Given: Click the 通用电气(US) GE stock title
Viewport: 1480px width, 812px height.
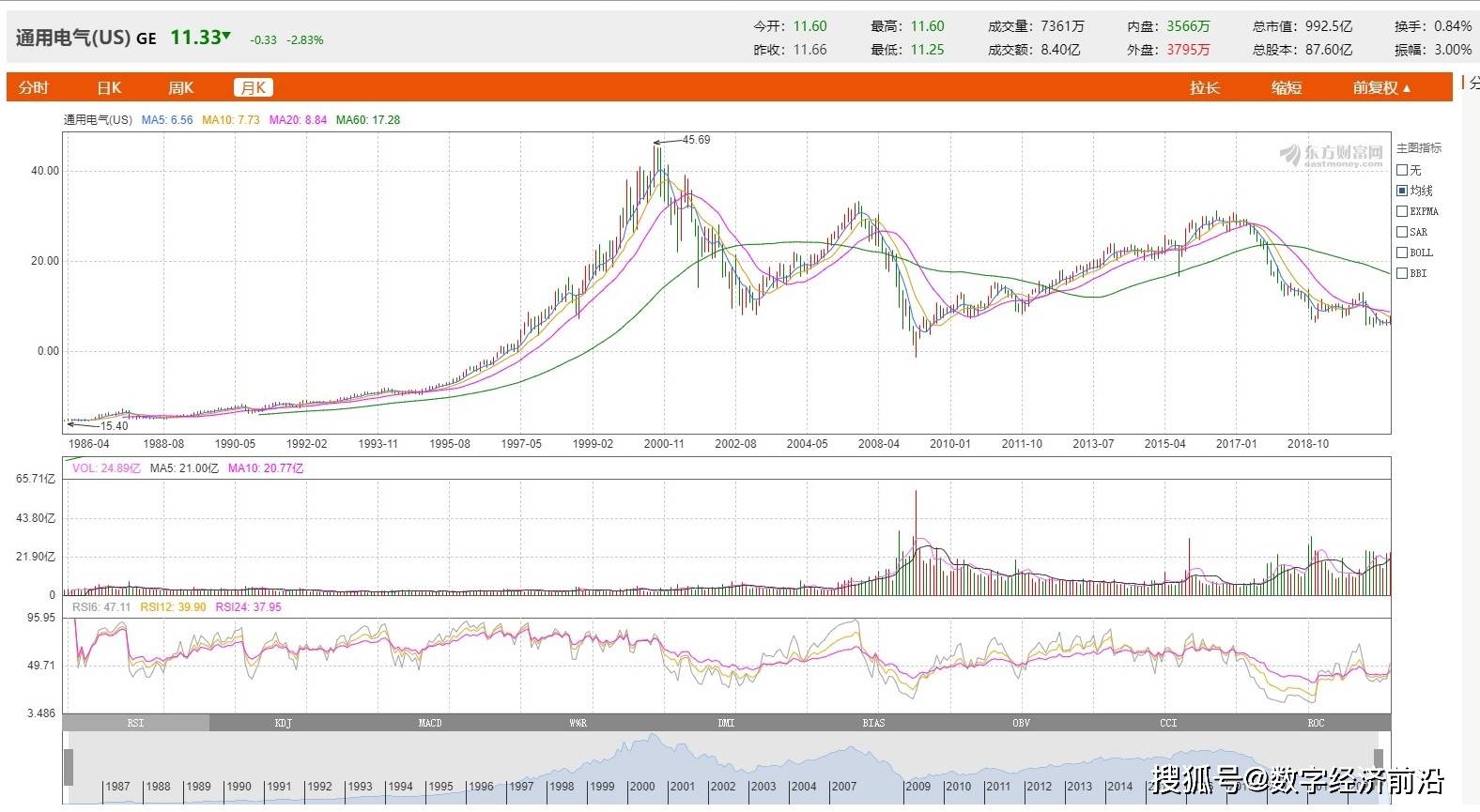Looking at the screenshot, I should click(85, 38).
